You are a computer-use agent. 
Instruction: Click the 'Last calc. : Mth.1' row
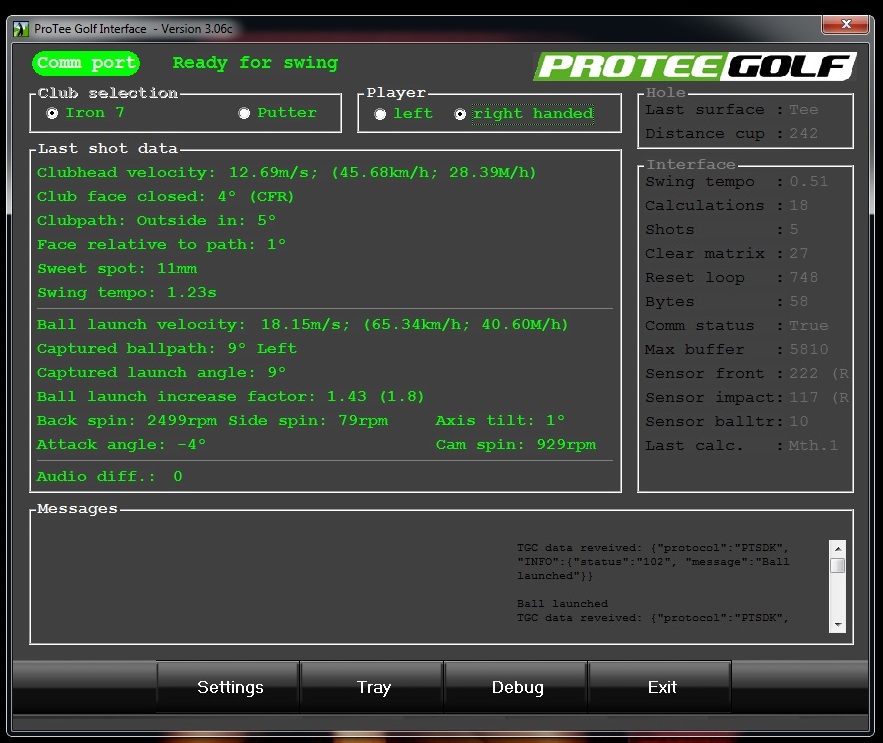(x=742, y=446)
